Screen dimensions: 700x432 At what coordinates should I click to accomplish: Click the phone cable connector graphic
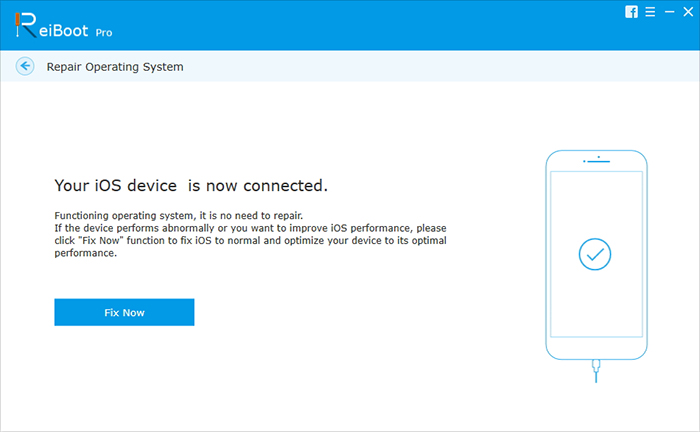click(596, 371)
